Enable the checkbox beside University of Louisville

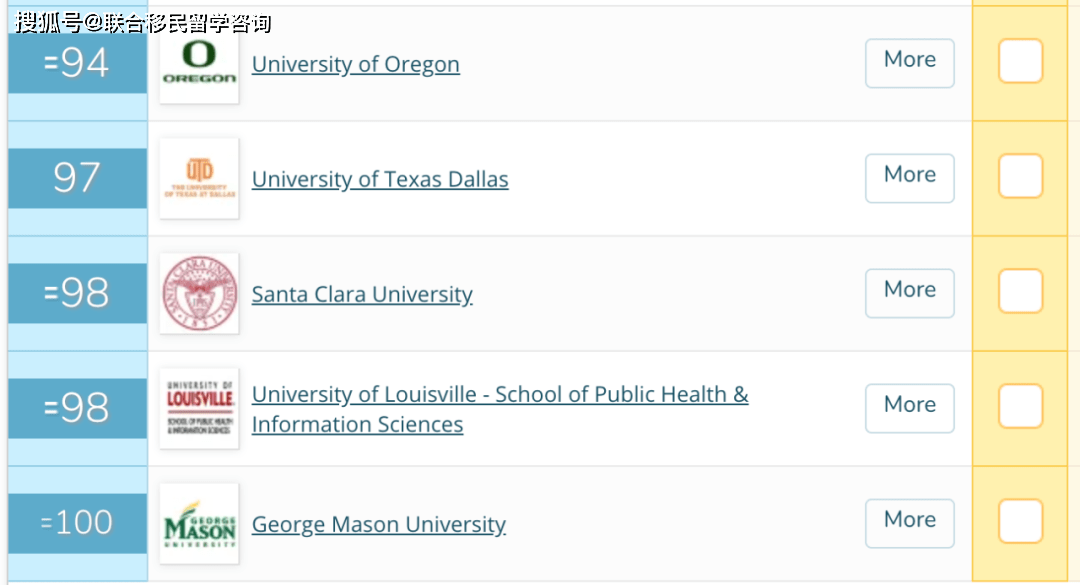tap(1020, 407)
